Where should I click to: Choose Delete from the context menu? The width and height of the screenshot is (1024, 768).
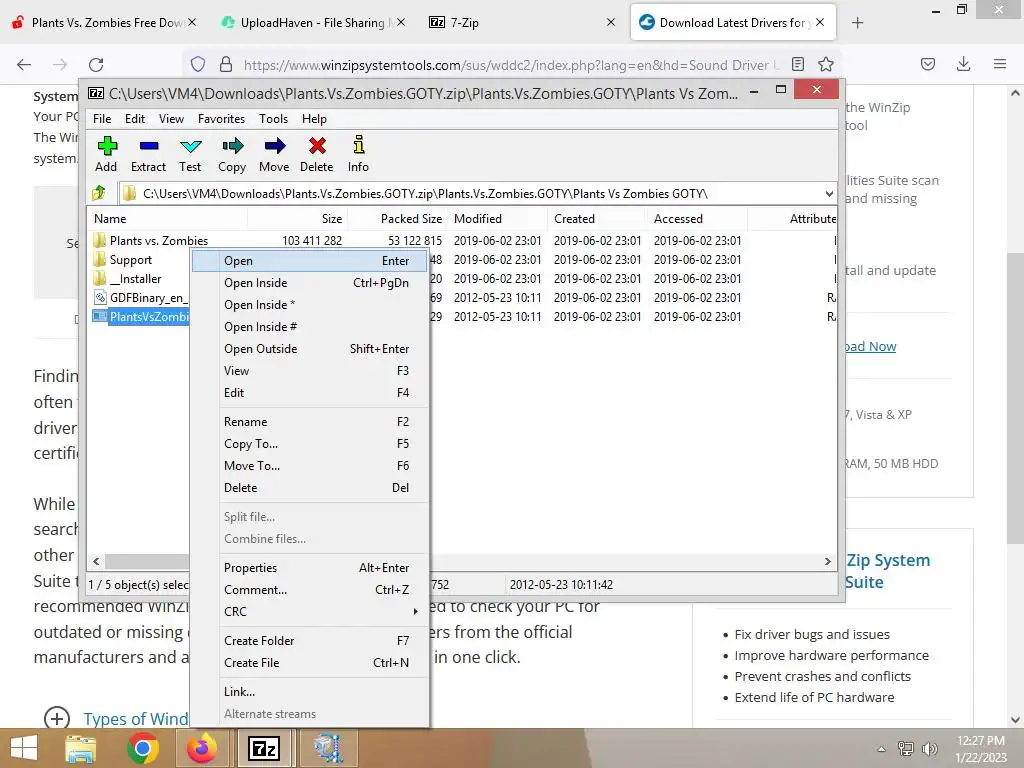310,488
